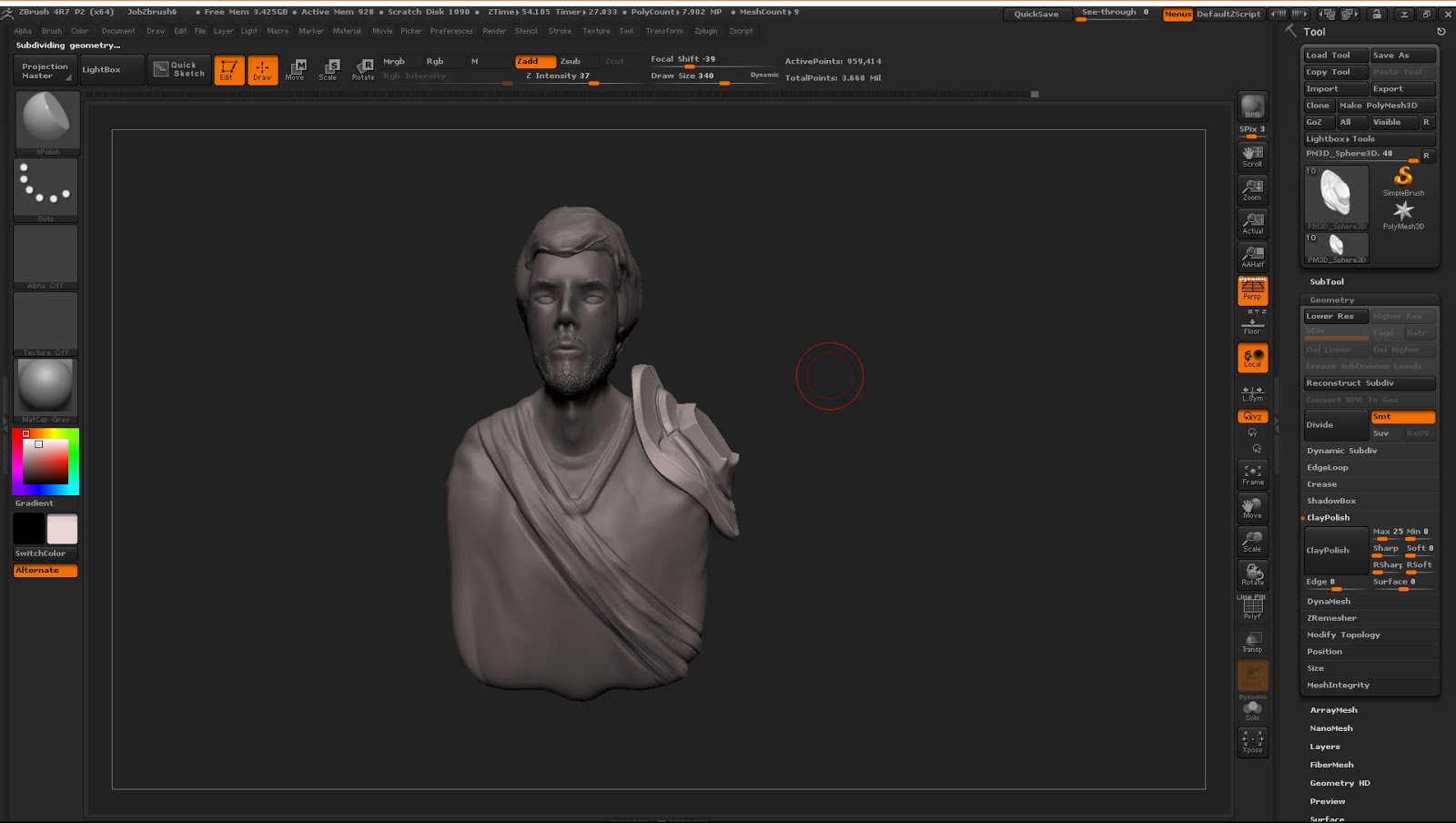Toggle Zadd sculpting mode

[x=535, y=62]
